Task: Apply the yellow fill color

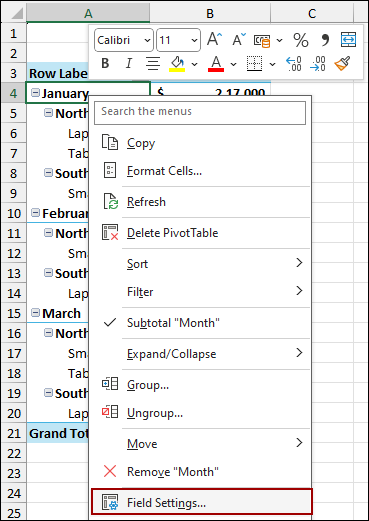Action: pyautogui.click(x=177, y=63)
